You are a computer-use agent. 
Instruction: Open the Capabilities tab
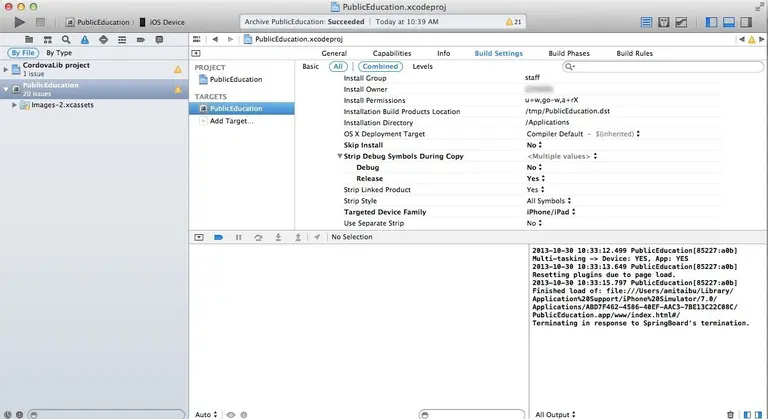(x=392, y=53)
